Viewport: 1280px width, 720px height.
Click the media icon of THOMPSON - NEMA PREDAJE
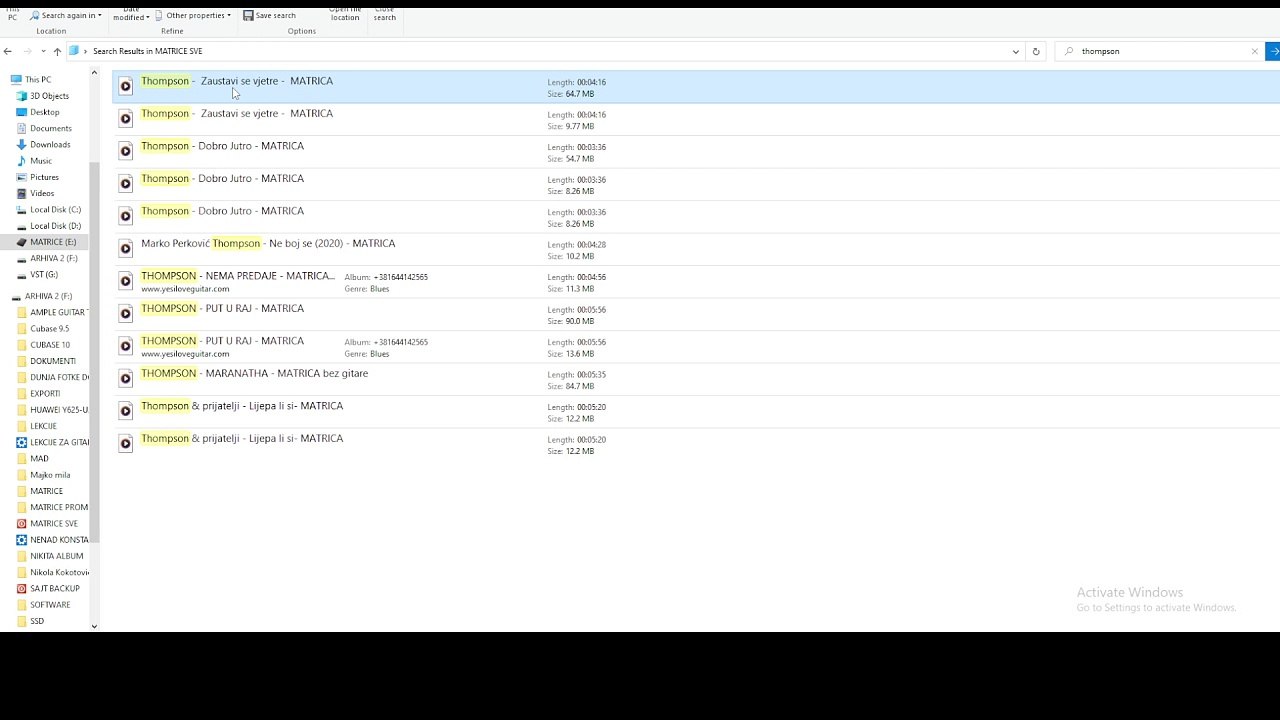tap(125, 281)
